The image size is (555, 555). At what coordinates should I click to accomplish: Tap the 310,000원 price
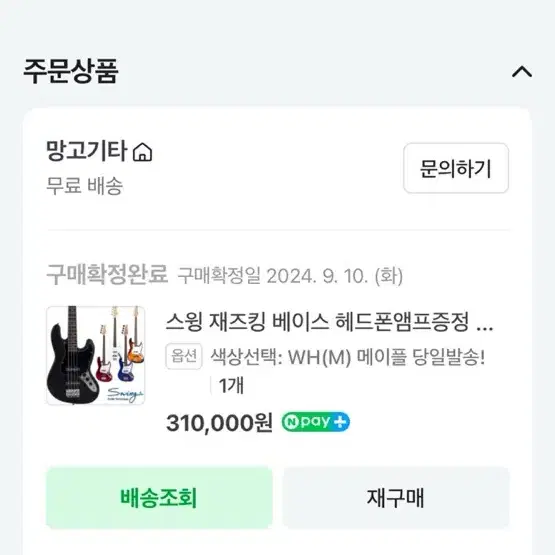tap(219, 423)
